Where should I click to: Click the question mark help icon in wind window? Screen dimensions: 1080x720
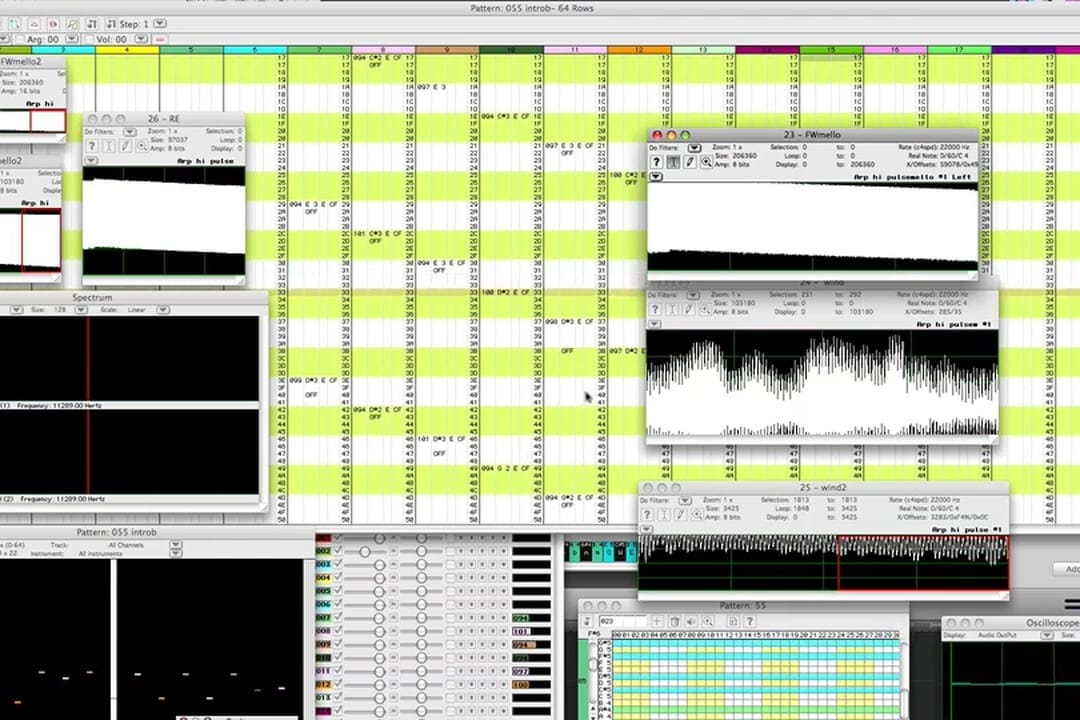click(655, 310)
